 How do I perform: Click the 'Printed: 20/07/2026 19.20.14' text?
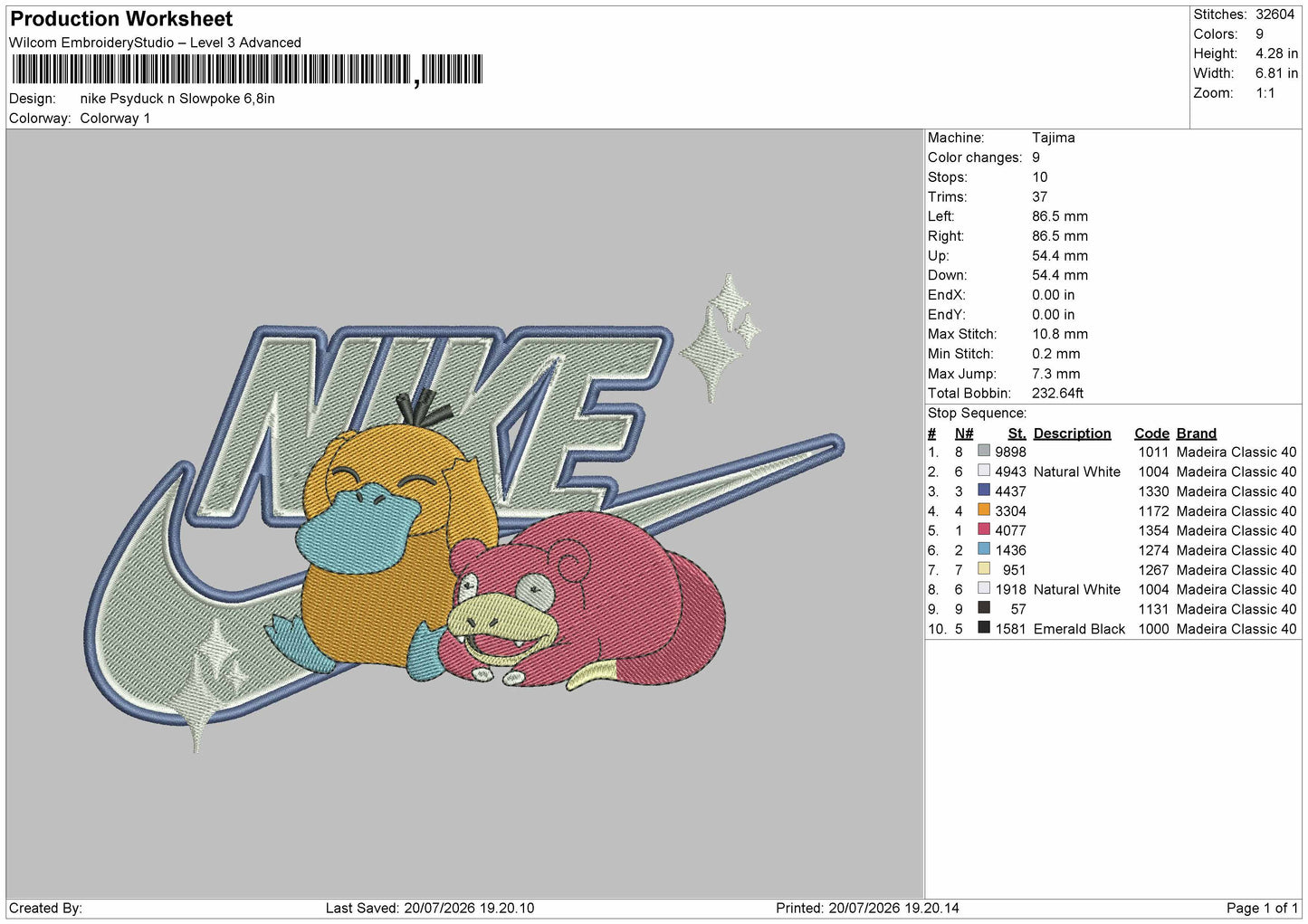[x=867, y=908]
